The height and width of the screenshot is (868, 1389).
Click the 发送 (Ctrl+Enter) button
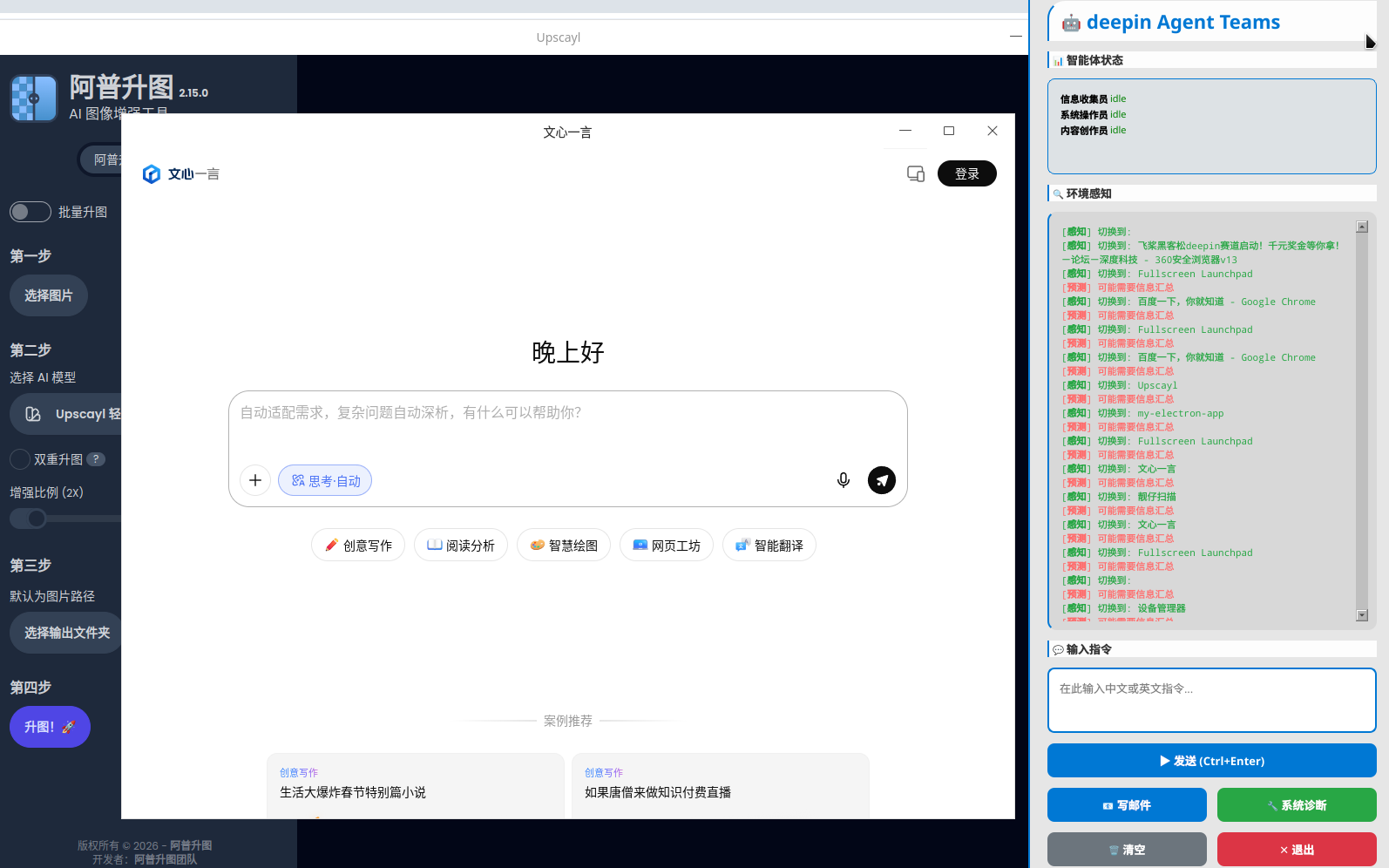(x=1212, y=761)
